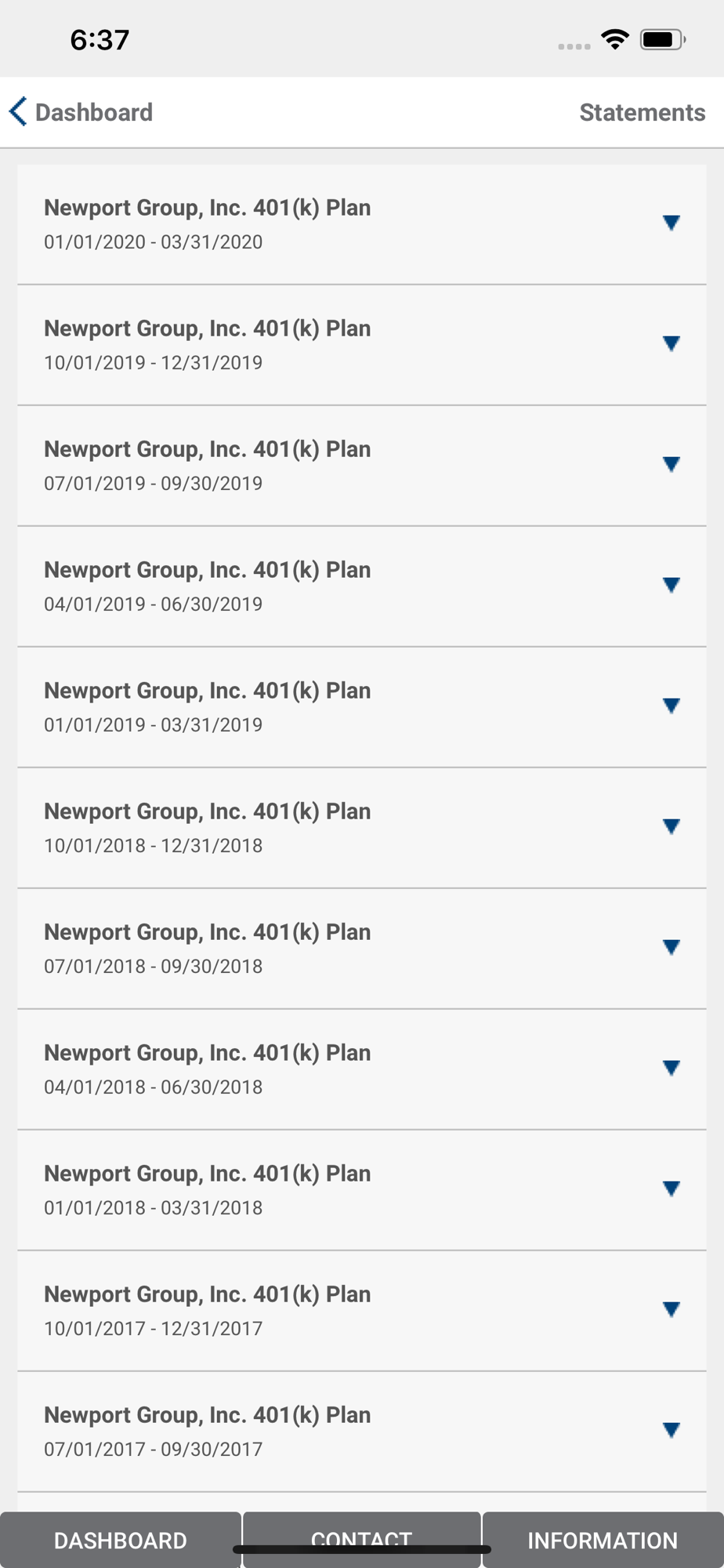Open the Information bottom tab
This screenshot has width=724, height=1568.
click(603, 1540)
